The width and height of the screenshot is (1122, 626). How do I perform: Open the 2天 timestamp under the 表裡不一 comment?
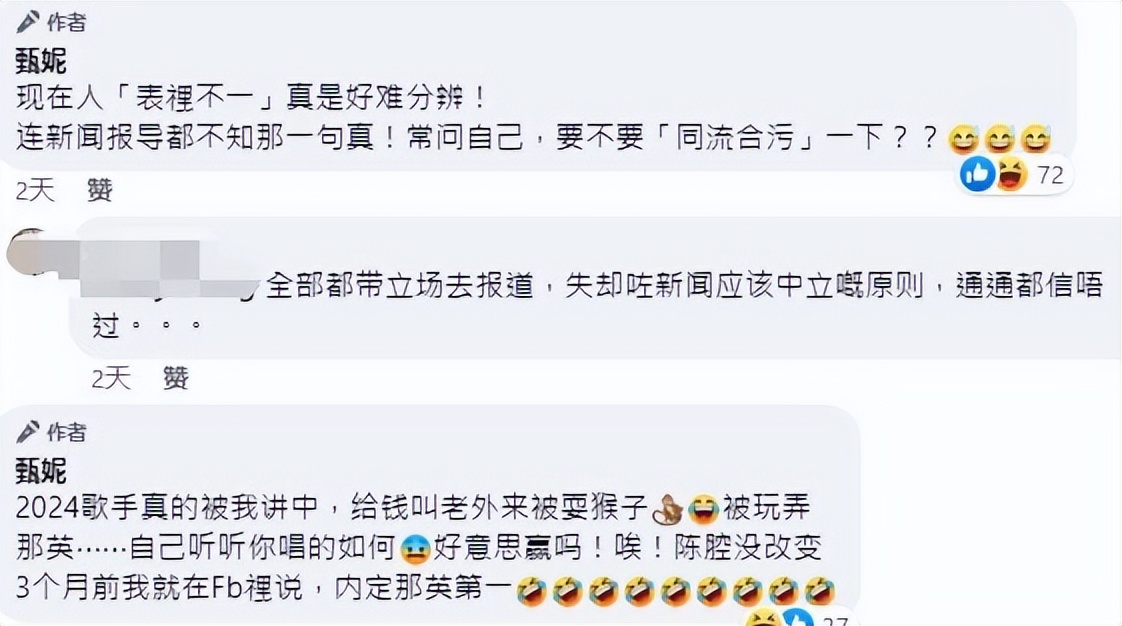(x=35, y=190)
